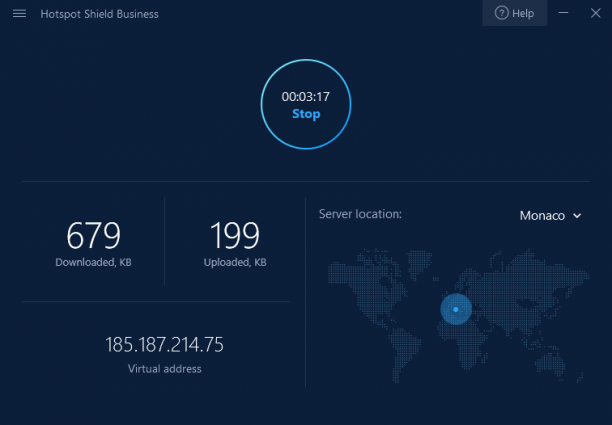Click the 199 uploaded value

pos(235,235)
